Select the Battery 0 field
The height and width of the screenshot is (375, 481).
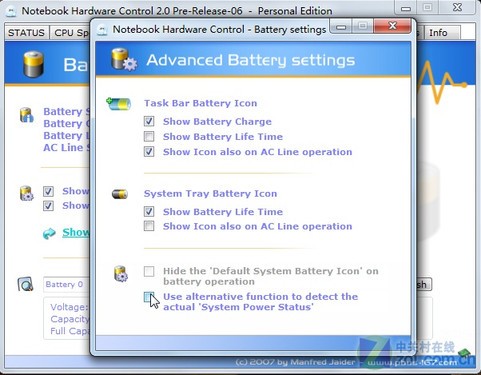[66, 284]
